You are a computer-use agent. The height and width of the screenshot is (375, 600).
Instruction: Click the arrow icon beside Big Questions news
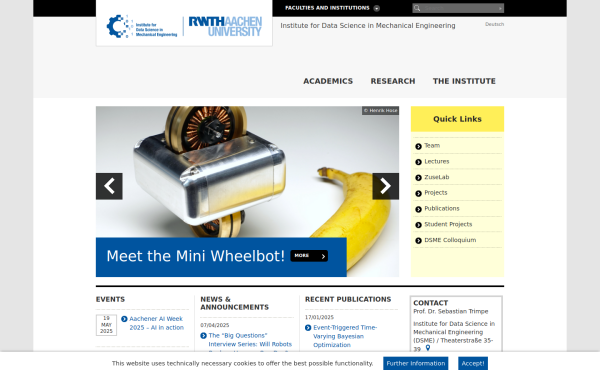pyautogui.click(x=204, y=336)
